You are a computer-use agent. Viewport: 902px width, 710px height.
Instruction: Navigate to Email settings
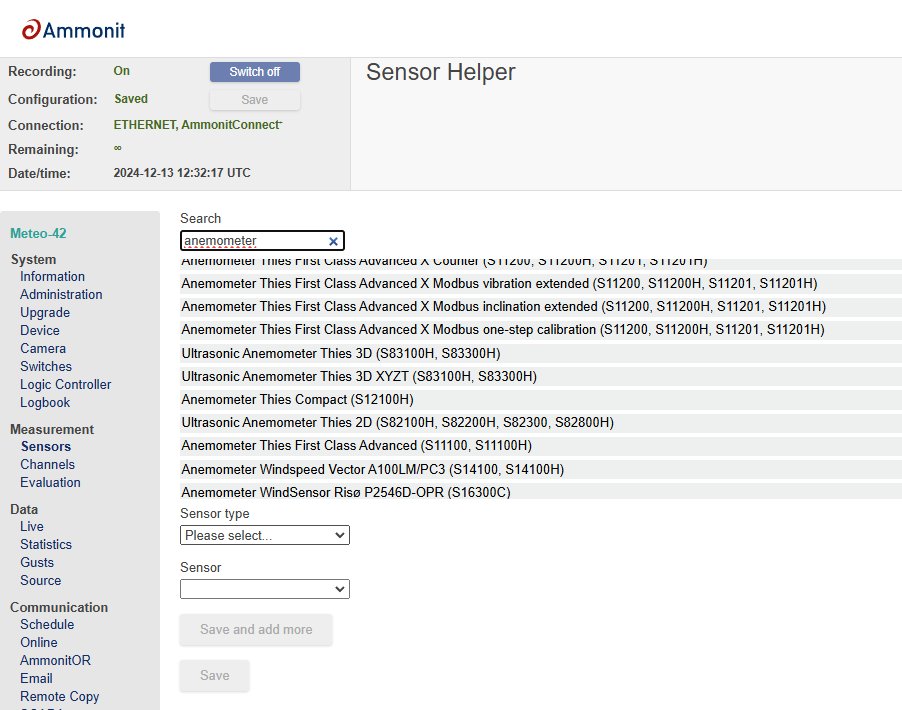click(36, 678)
